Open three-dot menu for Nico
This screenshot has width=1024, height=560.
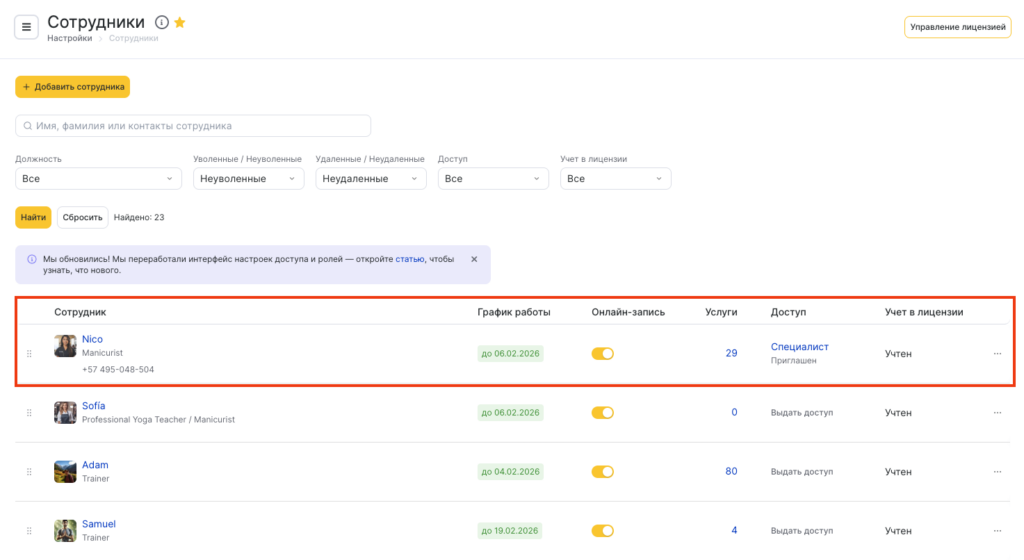click(997, 353)
